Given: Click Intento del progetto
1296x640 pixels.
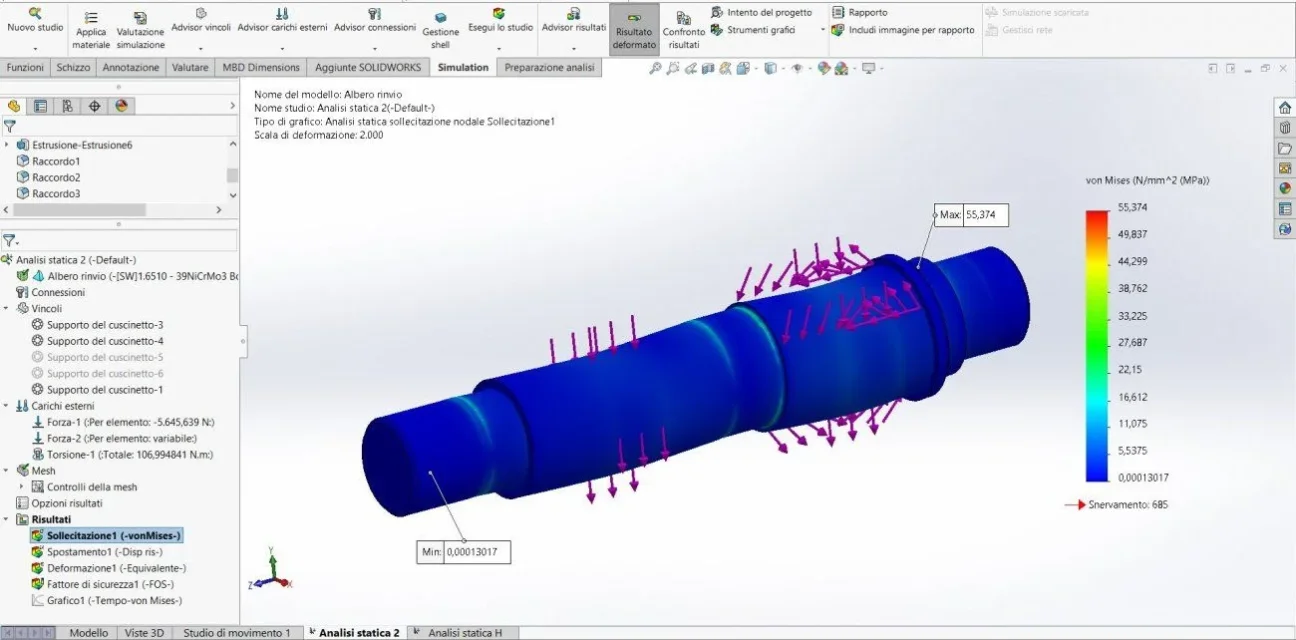Looking at the screenshot, I should [762, 12].
